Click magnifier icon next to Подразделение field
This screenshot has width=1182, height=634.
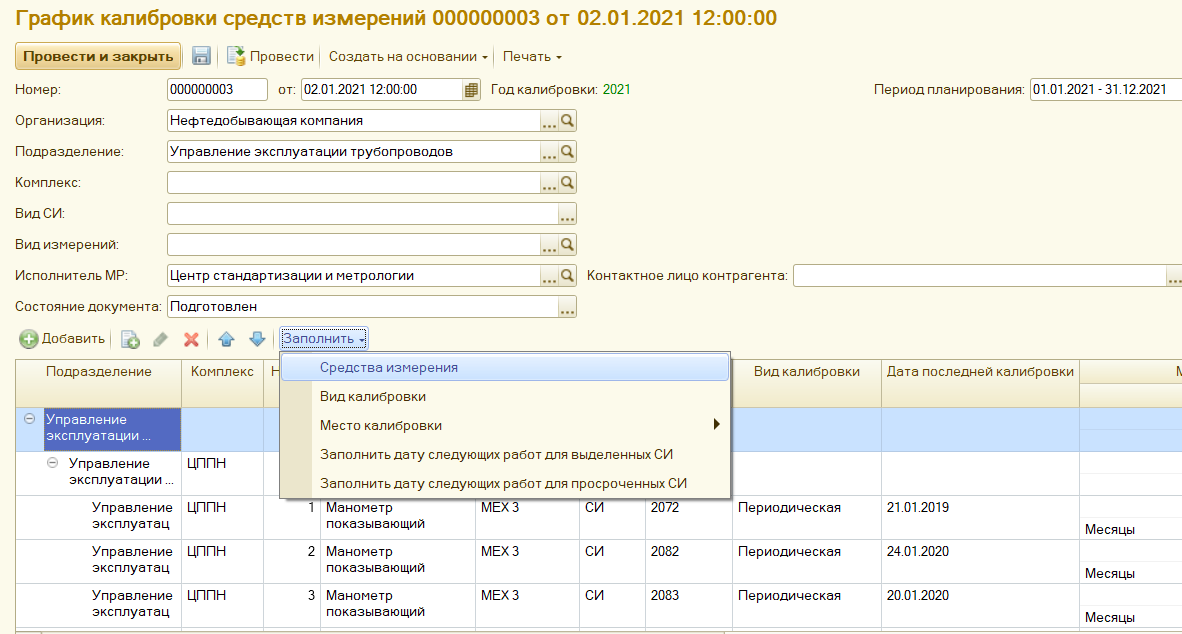(567, 152)
